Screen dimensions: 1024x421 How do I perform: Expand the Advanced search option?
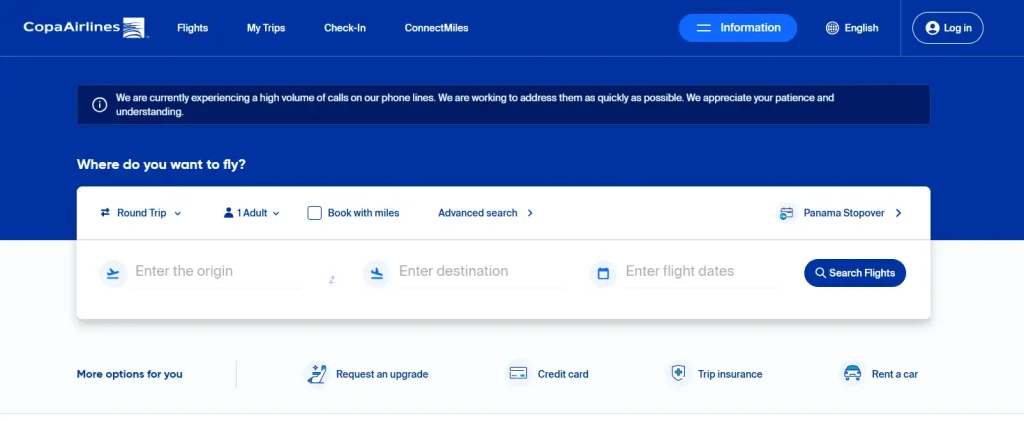pos(486,213)
